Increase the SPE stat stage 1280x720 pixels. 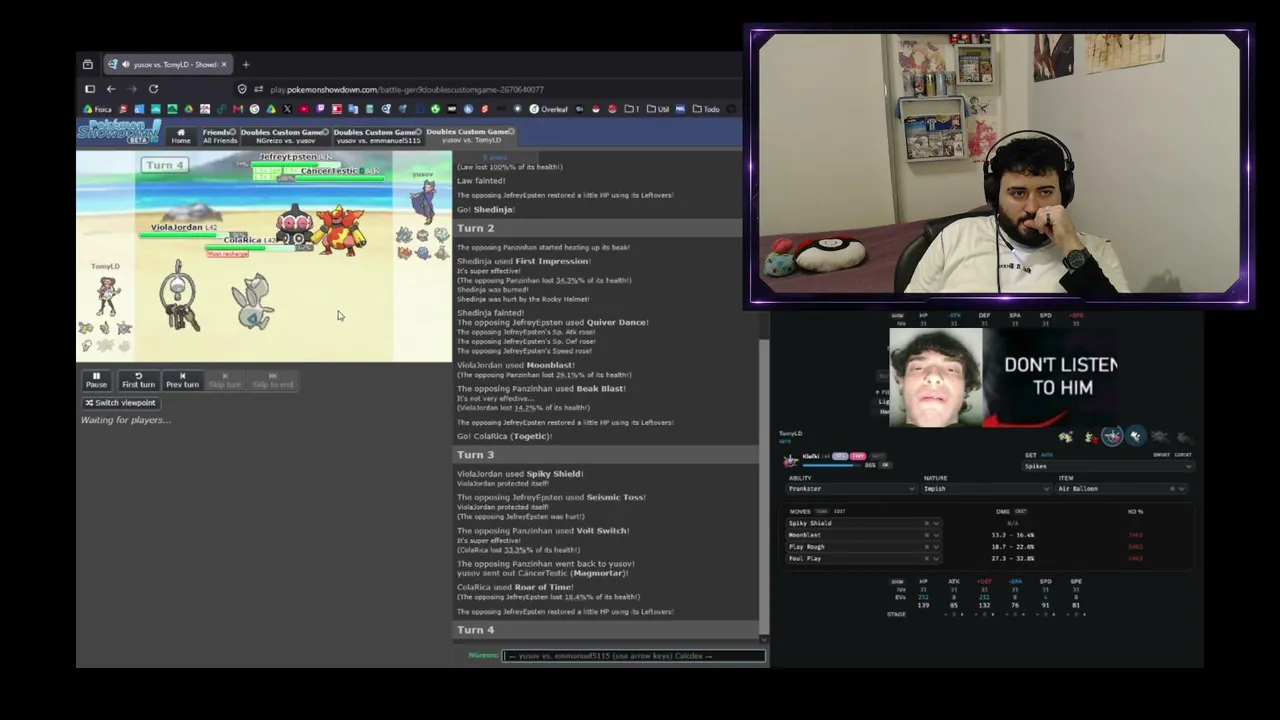point(1084,614)
